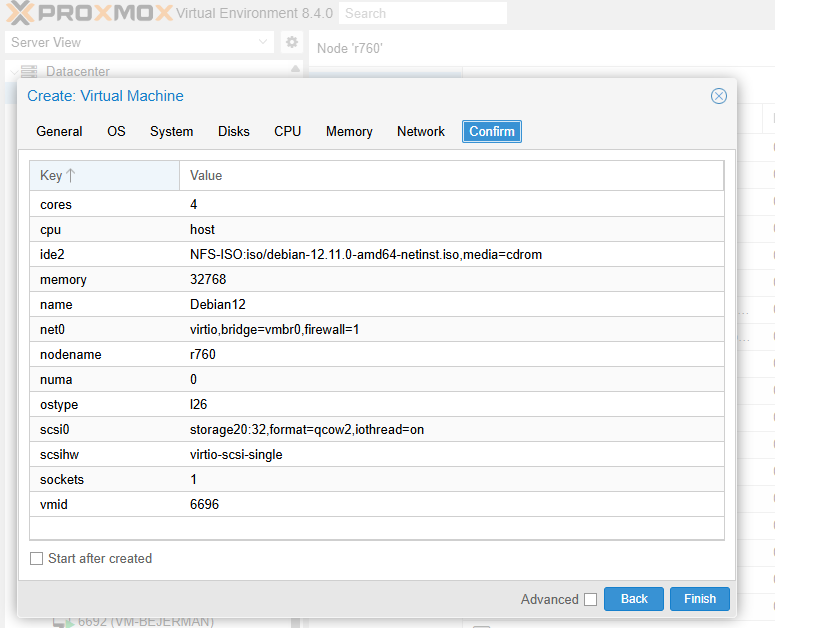Viewport: 819px width, 628px height.
Task: Collapse the Datacenter tree node
Action: (12, 72)
